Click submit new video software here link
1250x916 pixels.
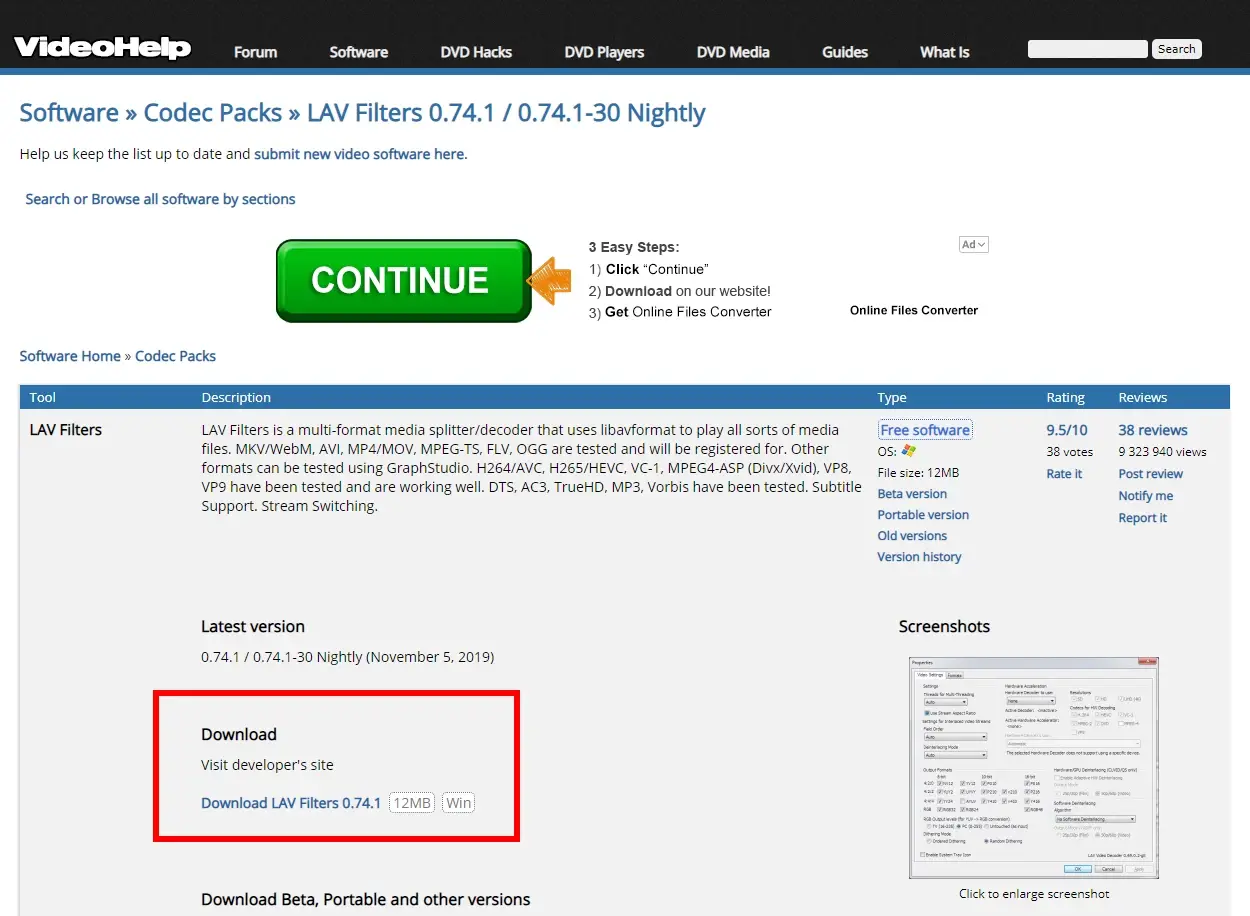tap(359, 154)
